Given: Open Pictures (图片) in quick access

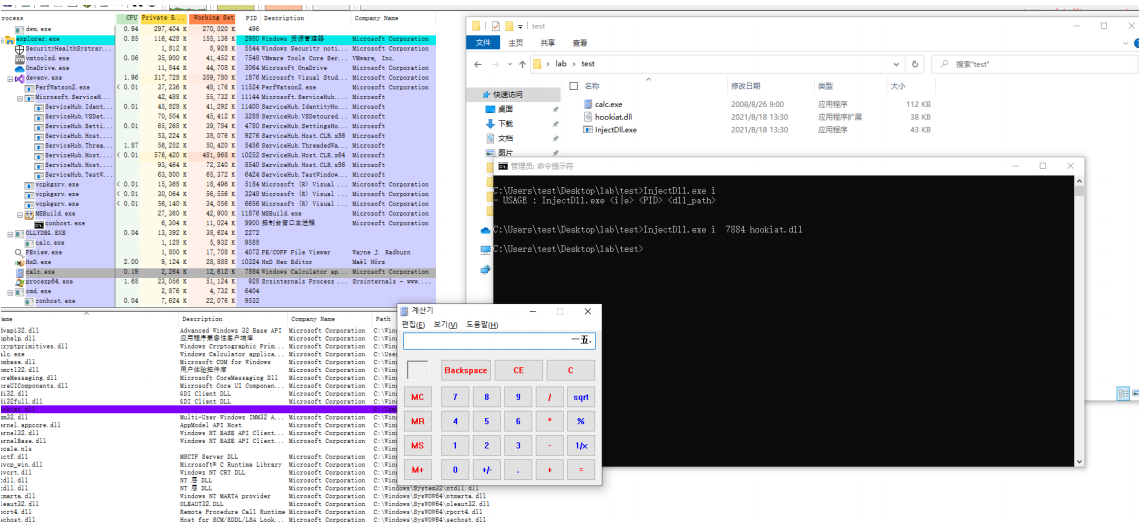Looking at the screenshot, I should (x=504, y=152).
